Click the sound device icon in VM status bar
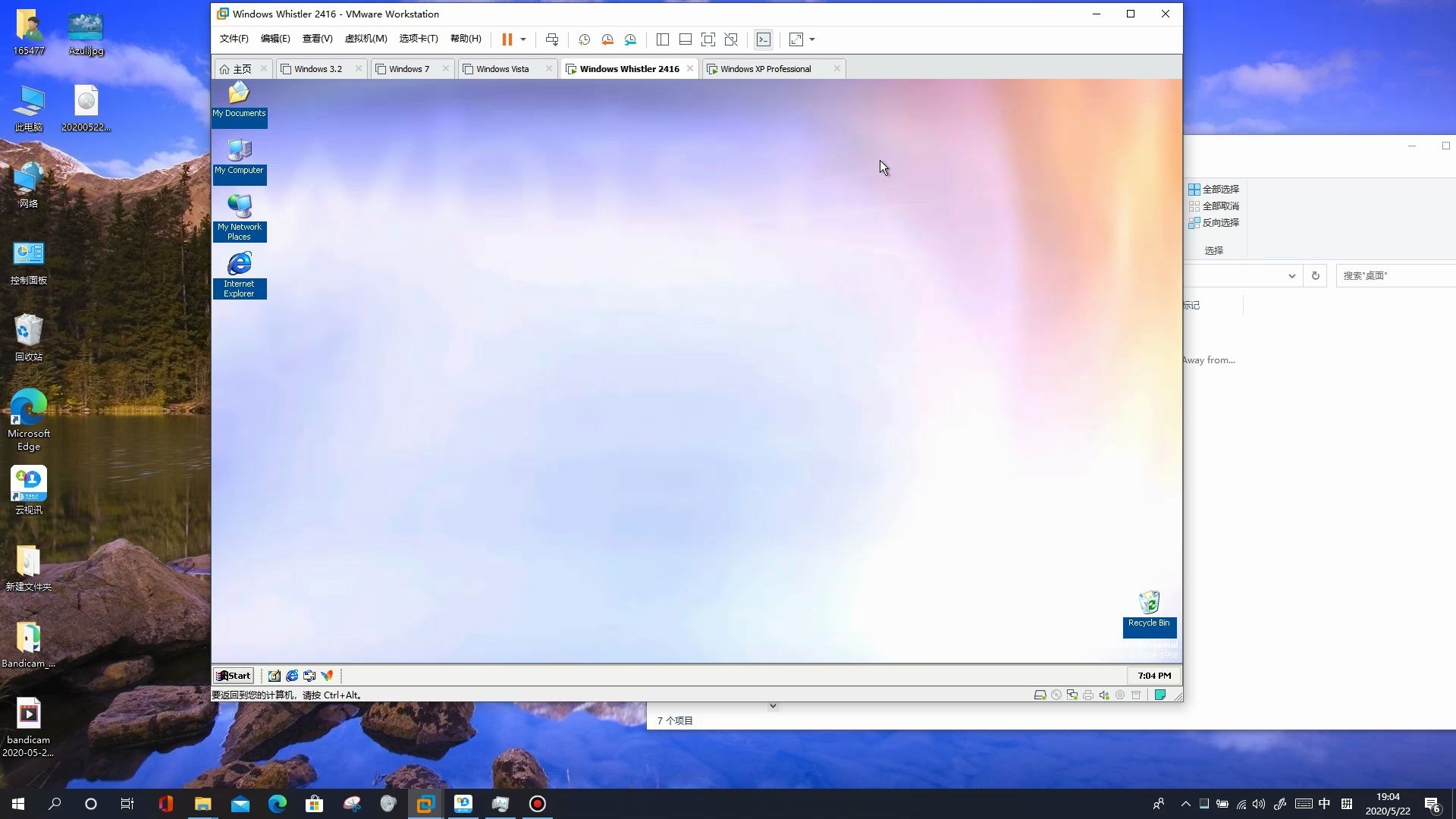 coord(1104,695)
